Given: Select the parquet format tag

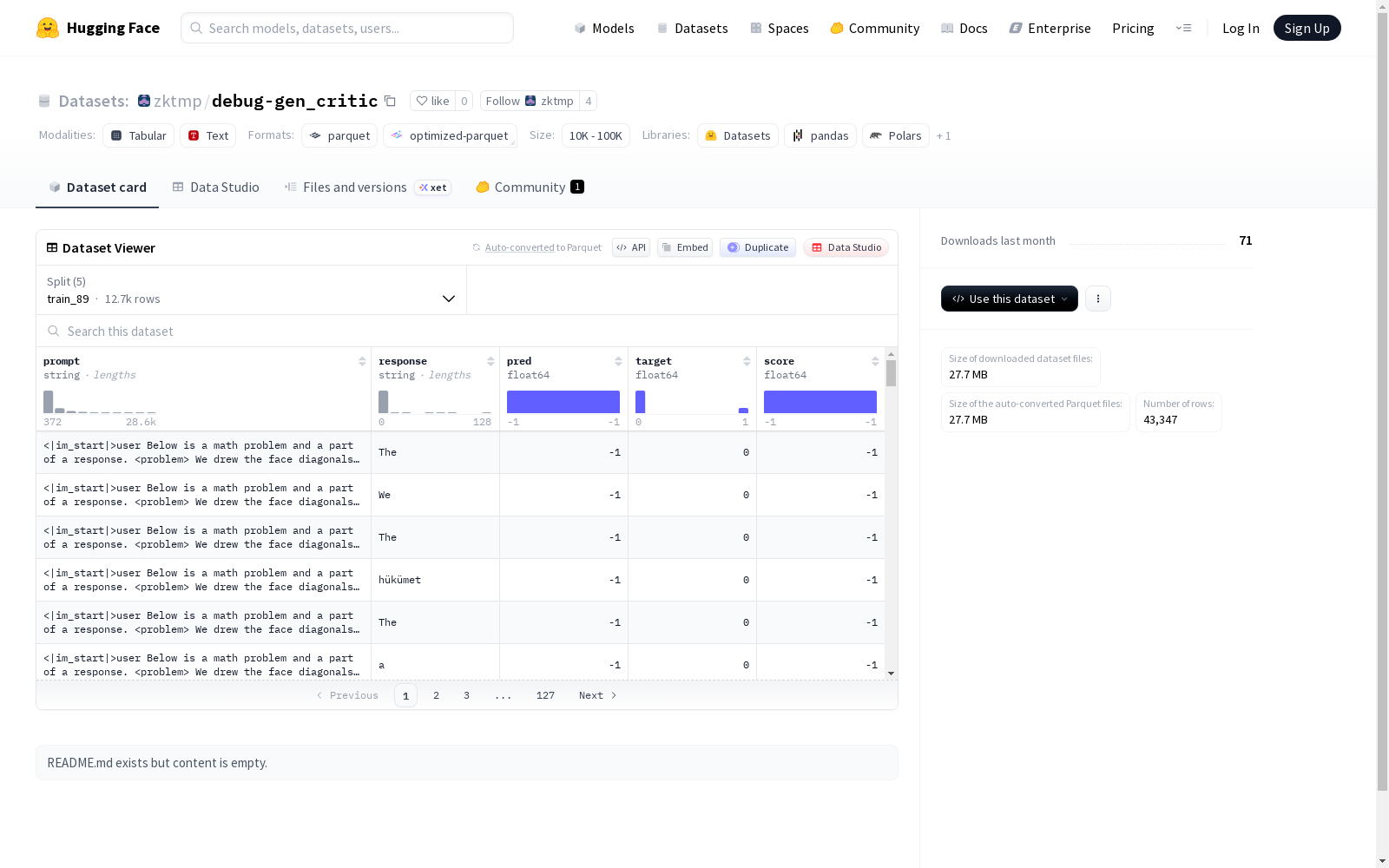Looking at the screenshot, I should tap(339, 135).
